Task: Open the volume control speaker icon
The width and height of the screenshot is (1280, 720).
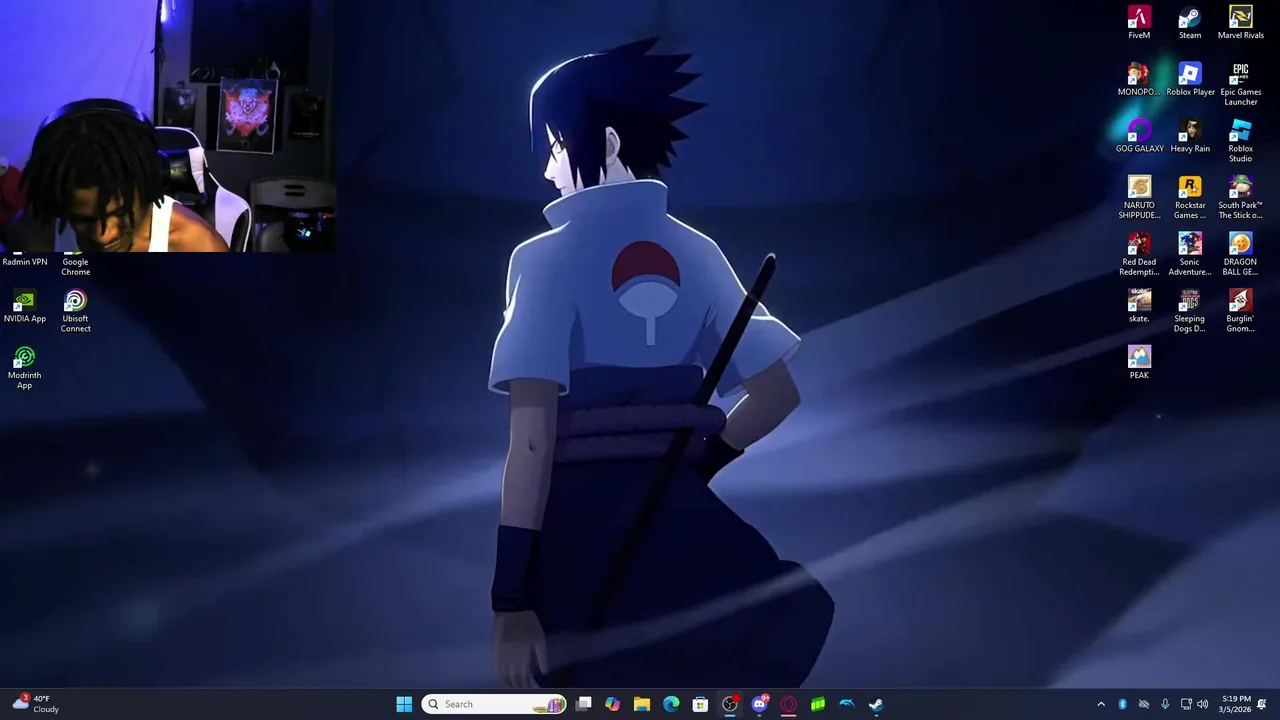Action: 1203,704
